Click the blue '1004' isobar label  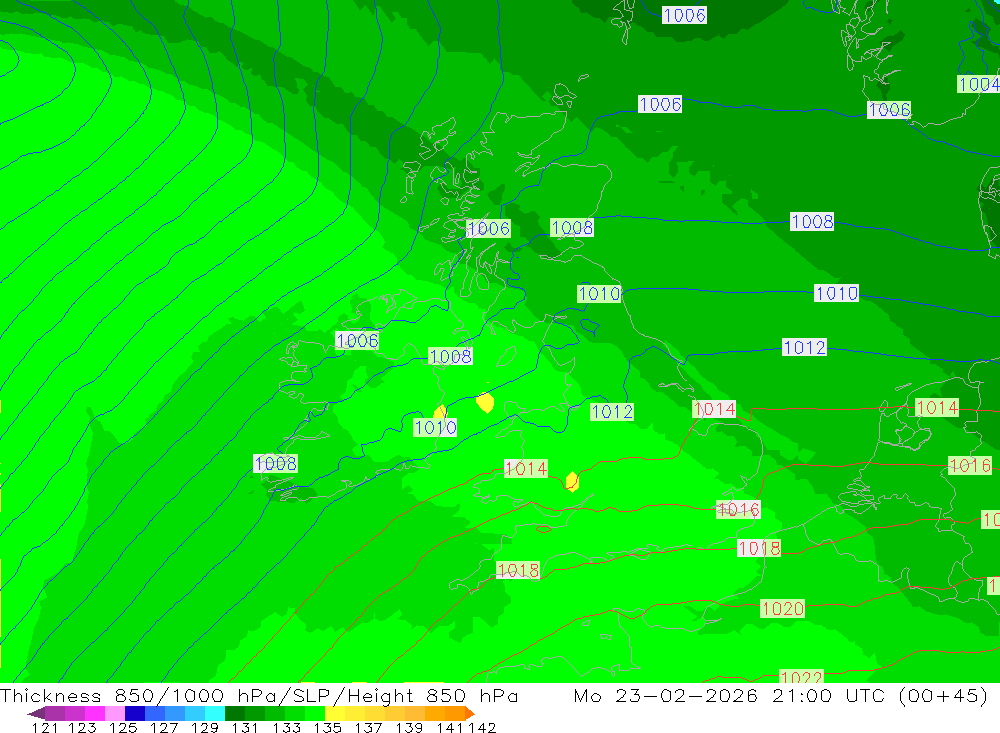click(979, 84)
